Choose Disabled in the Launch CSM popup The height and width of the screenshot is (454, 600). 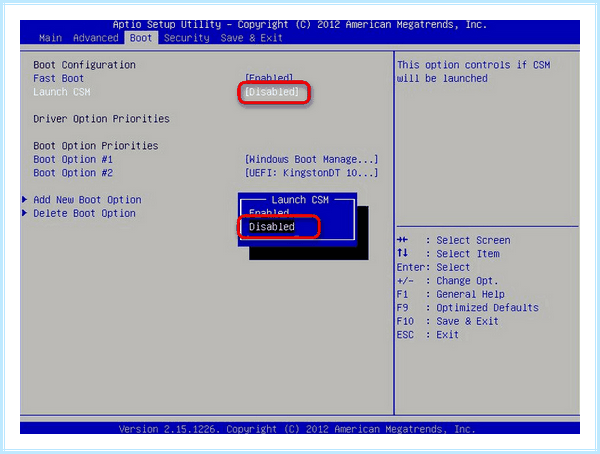click(272, 227)
